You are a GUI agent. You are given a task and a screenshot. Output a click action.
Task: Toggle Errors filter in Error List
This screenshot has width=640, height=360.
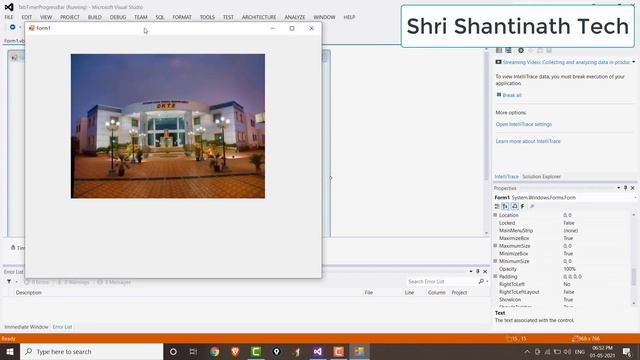pos(36,282)
